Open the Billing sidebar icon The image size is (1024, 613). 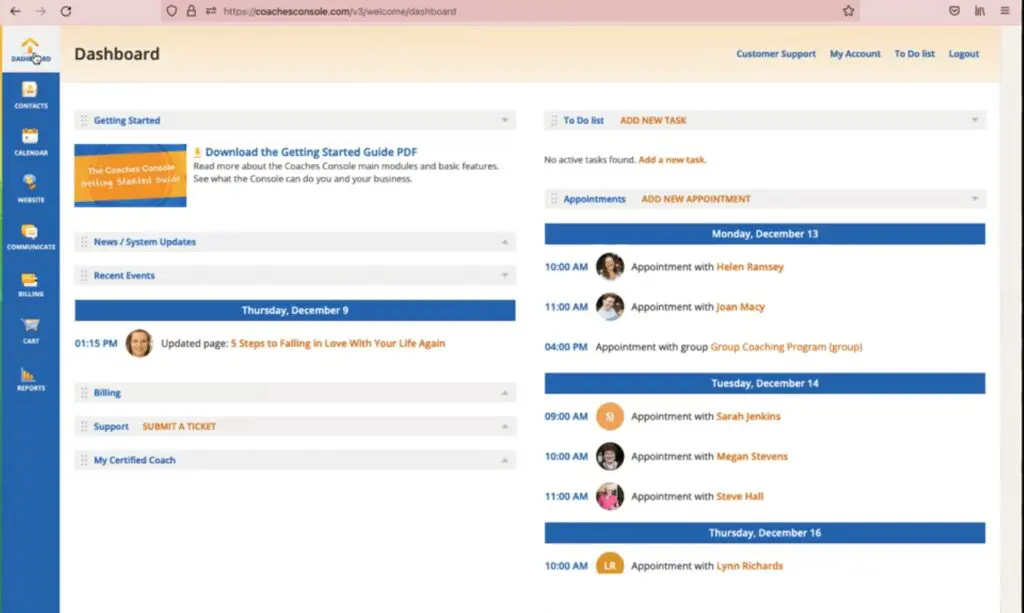30,282
